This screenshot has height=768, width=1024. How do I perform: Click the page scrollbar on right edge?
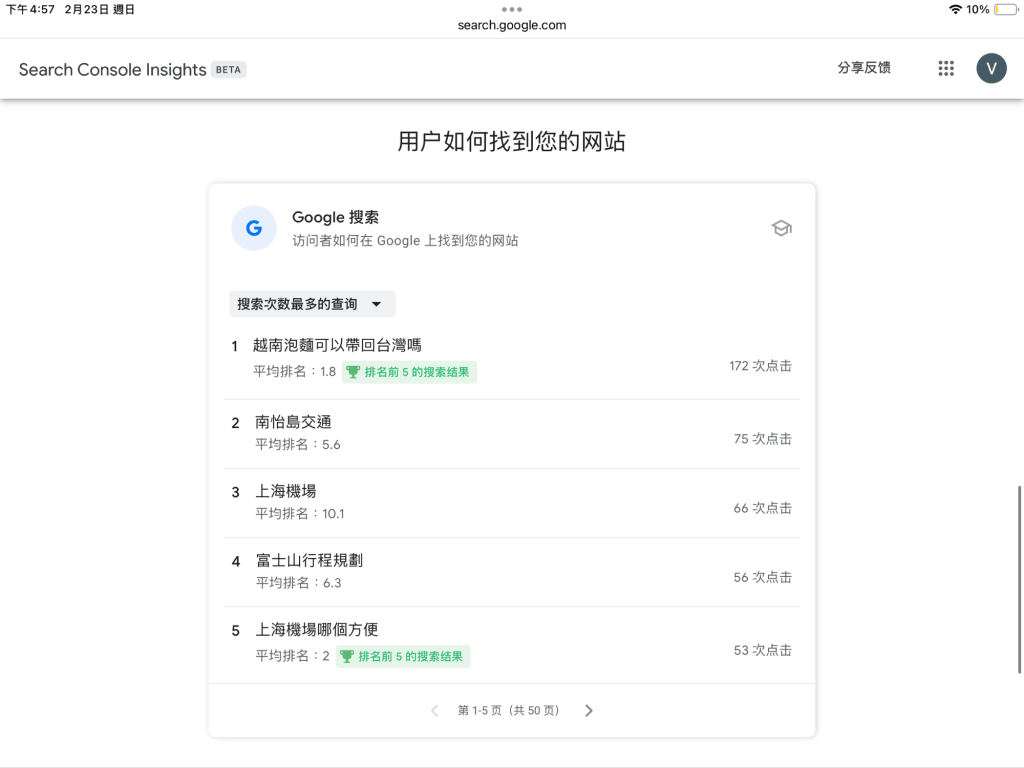pos(1020,580)
